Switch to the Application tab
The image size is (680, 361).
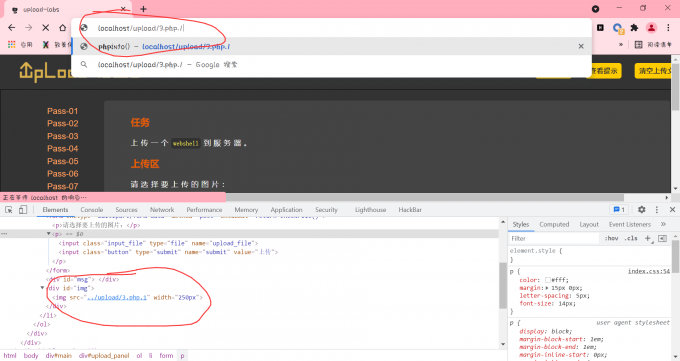coord(286,210)
